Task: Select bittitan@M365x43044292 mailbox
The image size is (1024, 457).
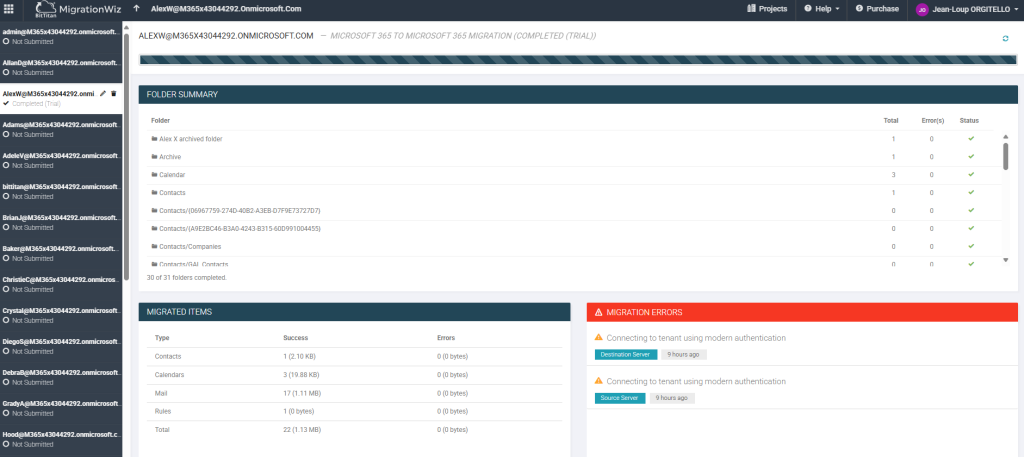Action: 61,191
